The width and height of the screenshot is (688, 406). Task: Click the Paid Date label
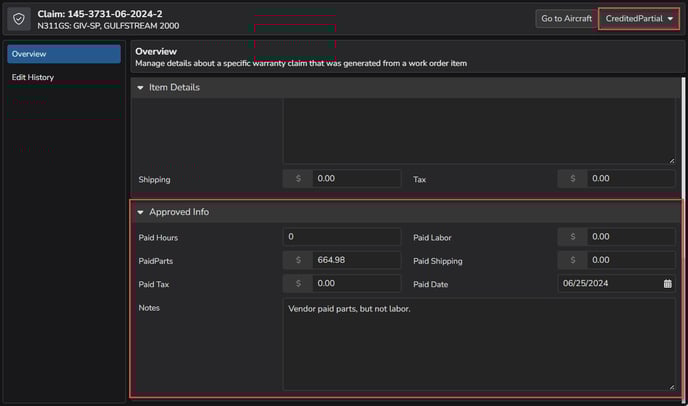click(430, 284)
